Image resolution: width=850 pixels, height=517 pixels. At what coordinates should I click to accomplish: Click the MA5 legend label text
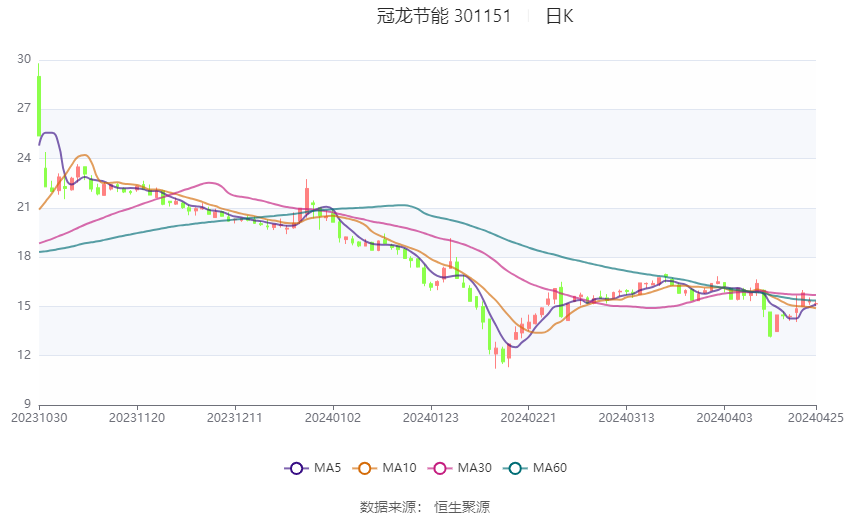coord(327,468)
